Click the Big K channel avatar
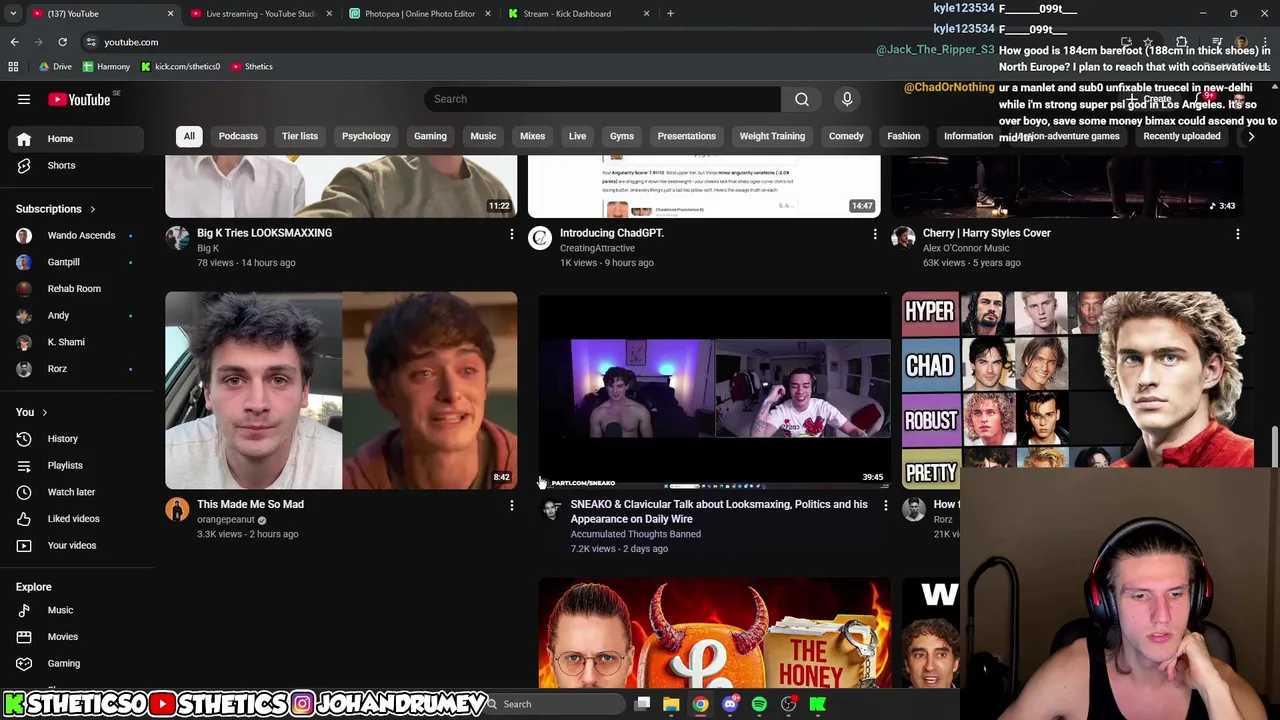 [177, 238]
